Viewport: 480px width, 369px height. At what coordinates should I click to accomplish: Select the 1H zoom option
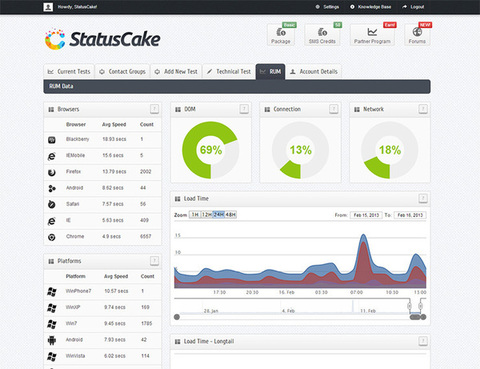click(195, 215)
